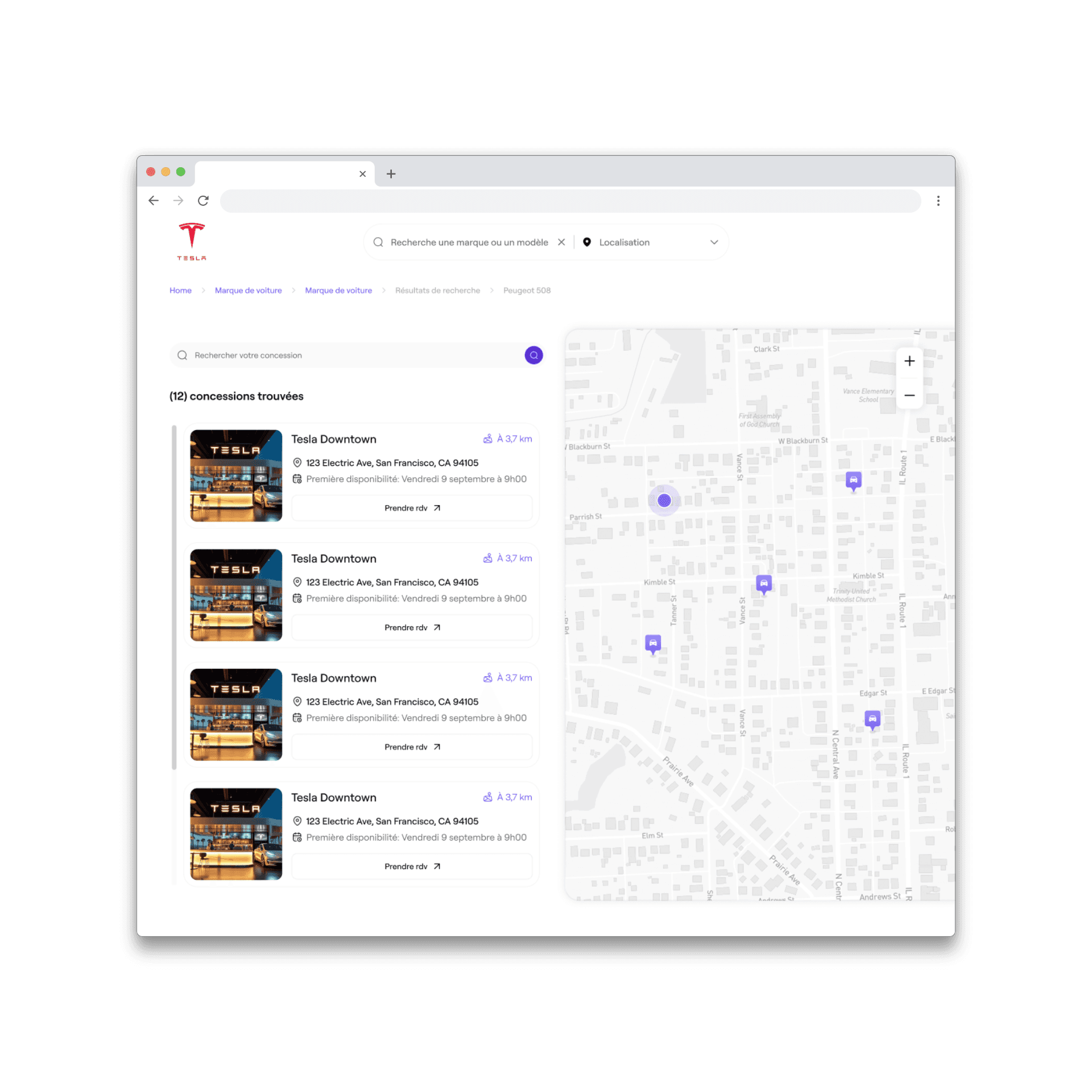Viewport: 1092px width, 1092px height.
Task: Clear the brand search with X icon
Action: point(561,242)
